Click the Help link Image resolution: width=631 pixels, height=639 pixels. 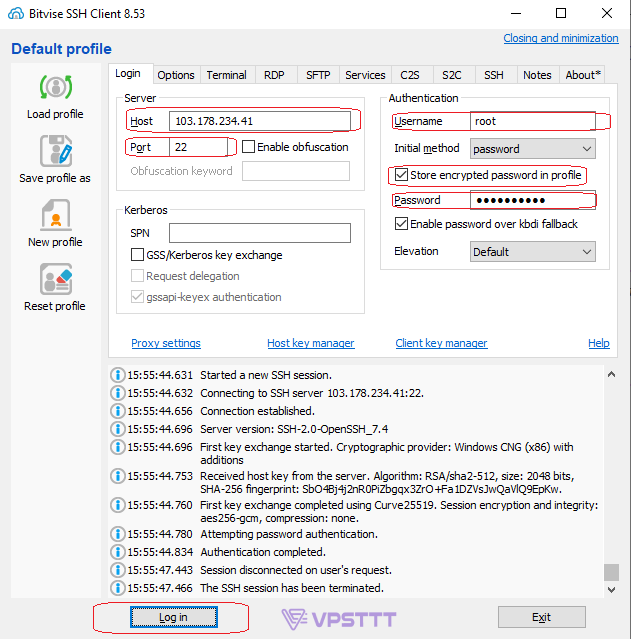599,343
